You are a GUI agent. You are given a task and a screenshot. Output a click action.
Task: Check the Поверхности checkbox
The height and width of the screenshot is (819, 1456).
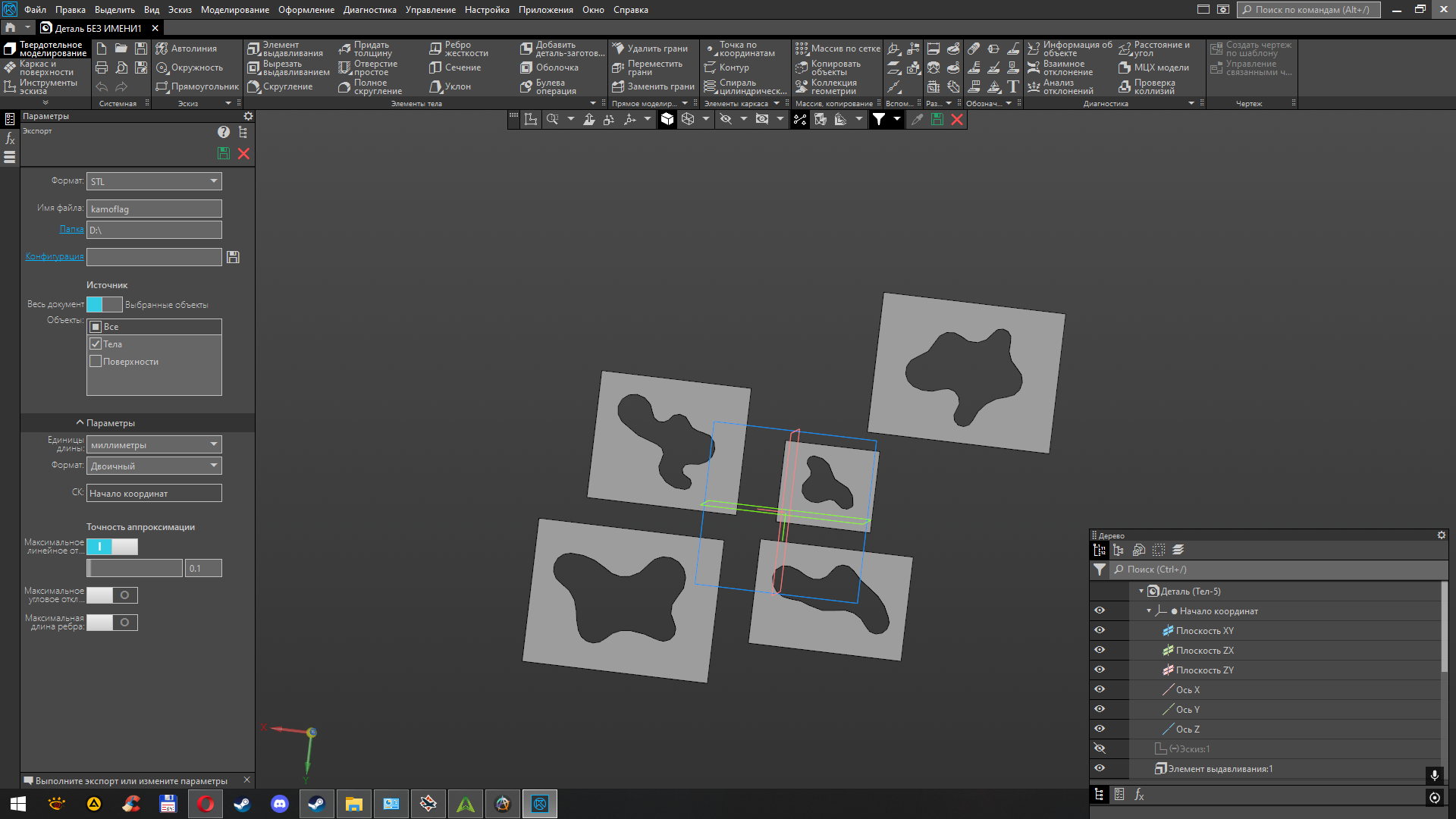(96, 362)
